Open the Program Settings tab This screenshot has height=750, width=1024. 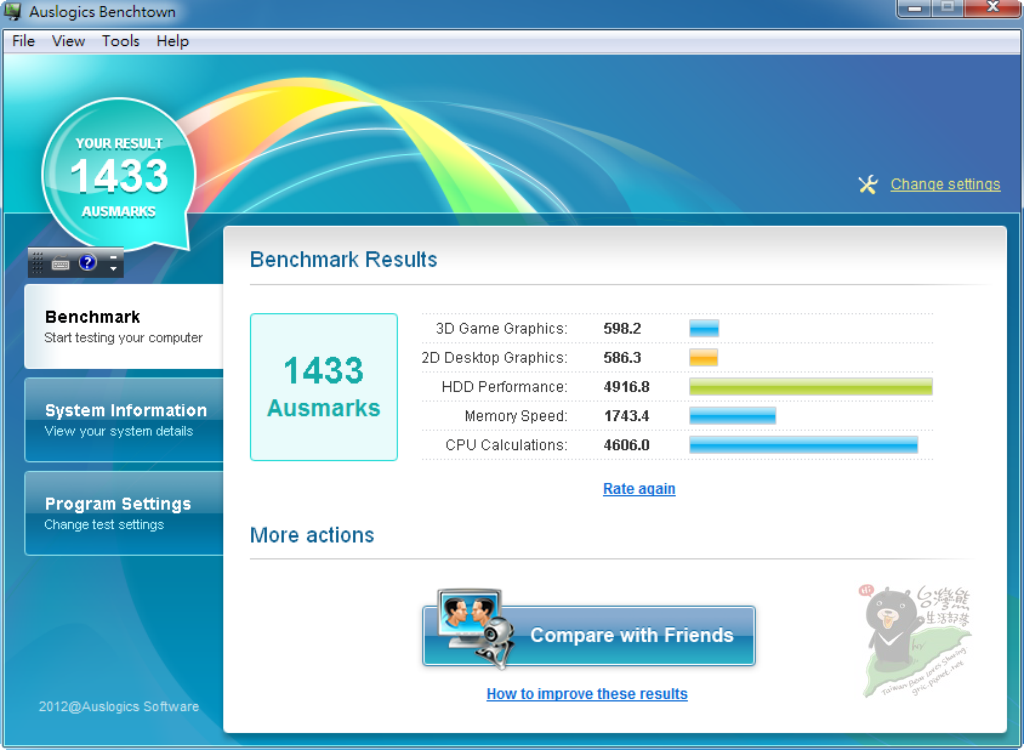coord(124,514)
